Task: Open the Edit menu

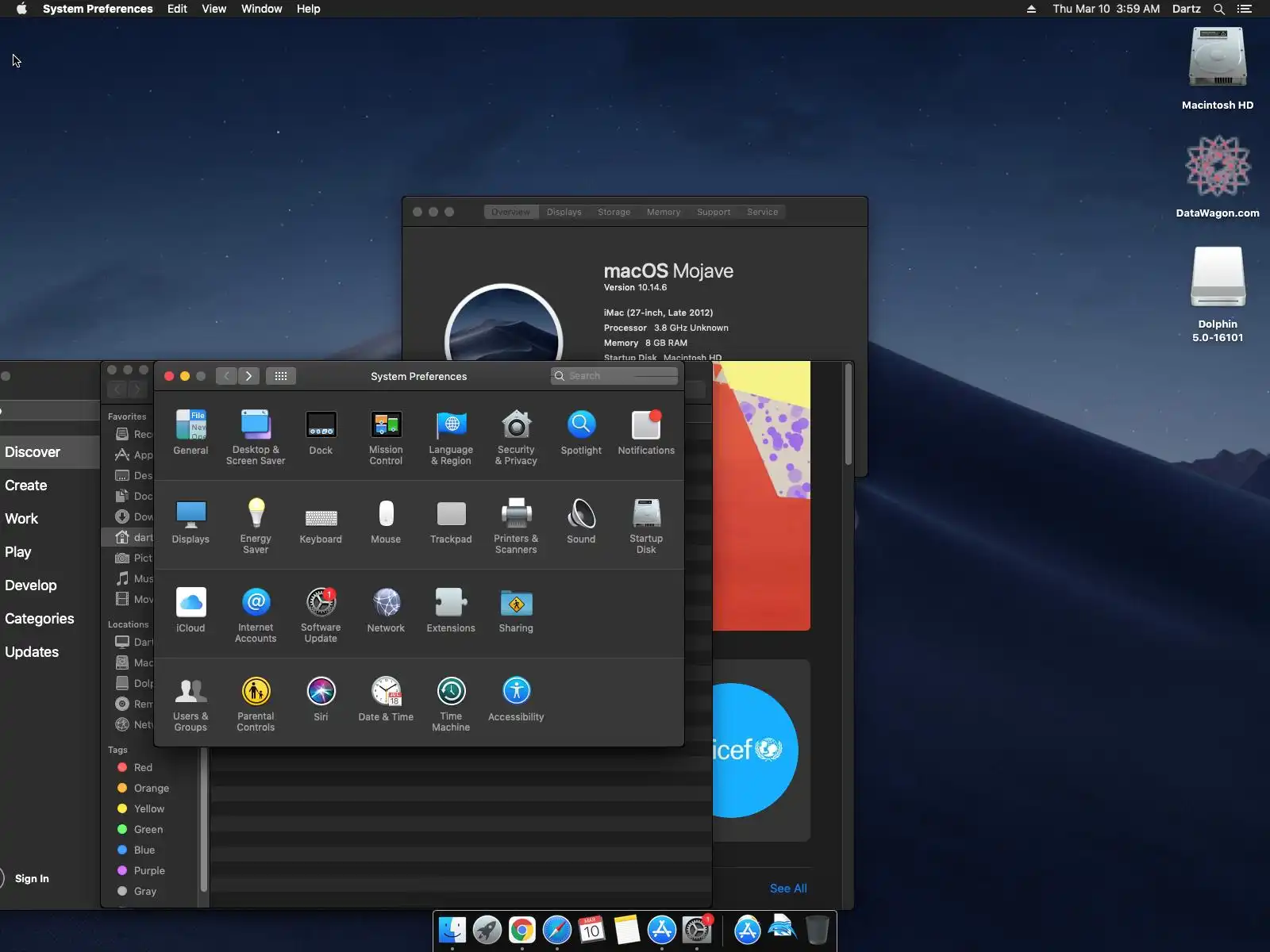Action: [177, 9]
